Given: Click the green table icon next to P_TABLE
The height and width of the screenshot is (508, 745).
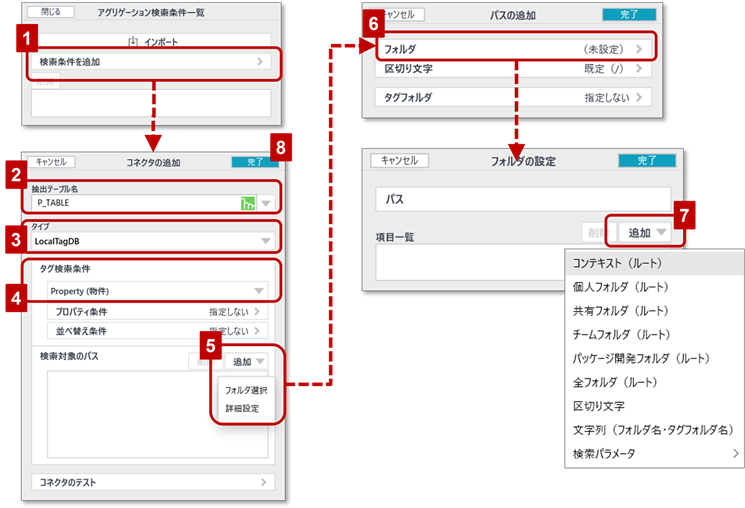Looking at the screenshot, I should (248, 203).
